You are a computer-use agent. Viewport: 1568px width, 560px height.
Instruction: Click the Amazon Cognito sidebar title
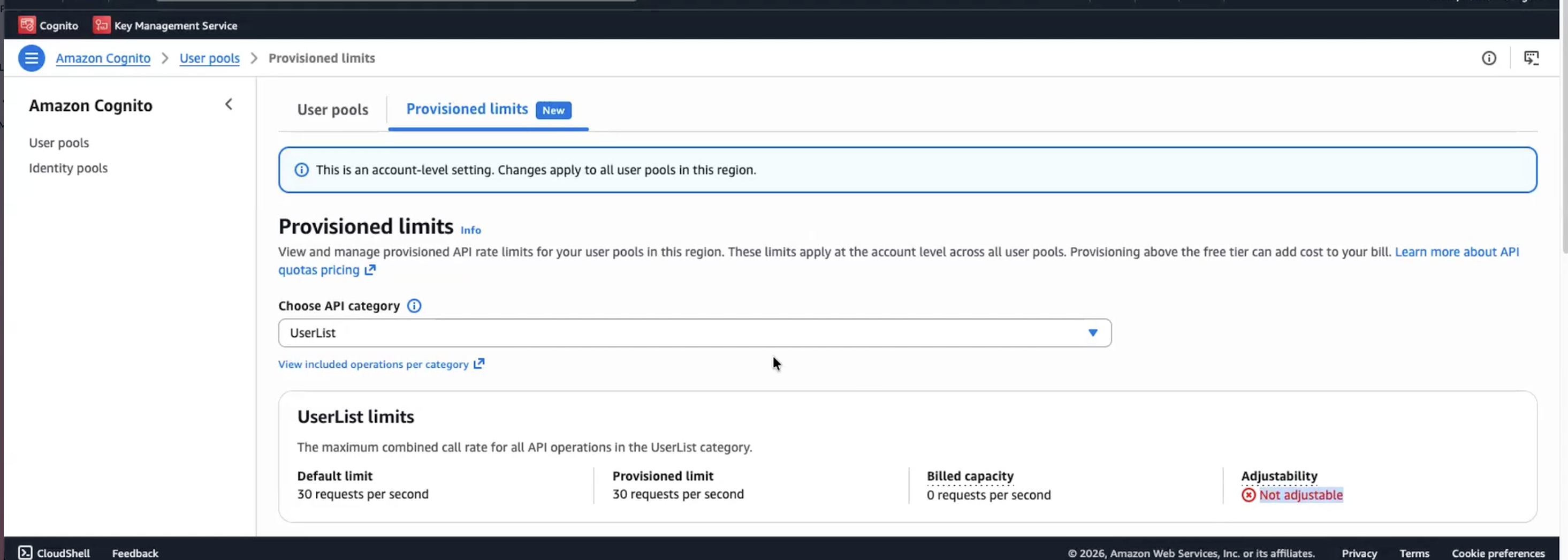coord(90,106)
